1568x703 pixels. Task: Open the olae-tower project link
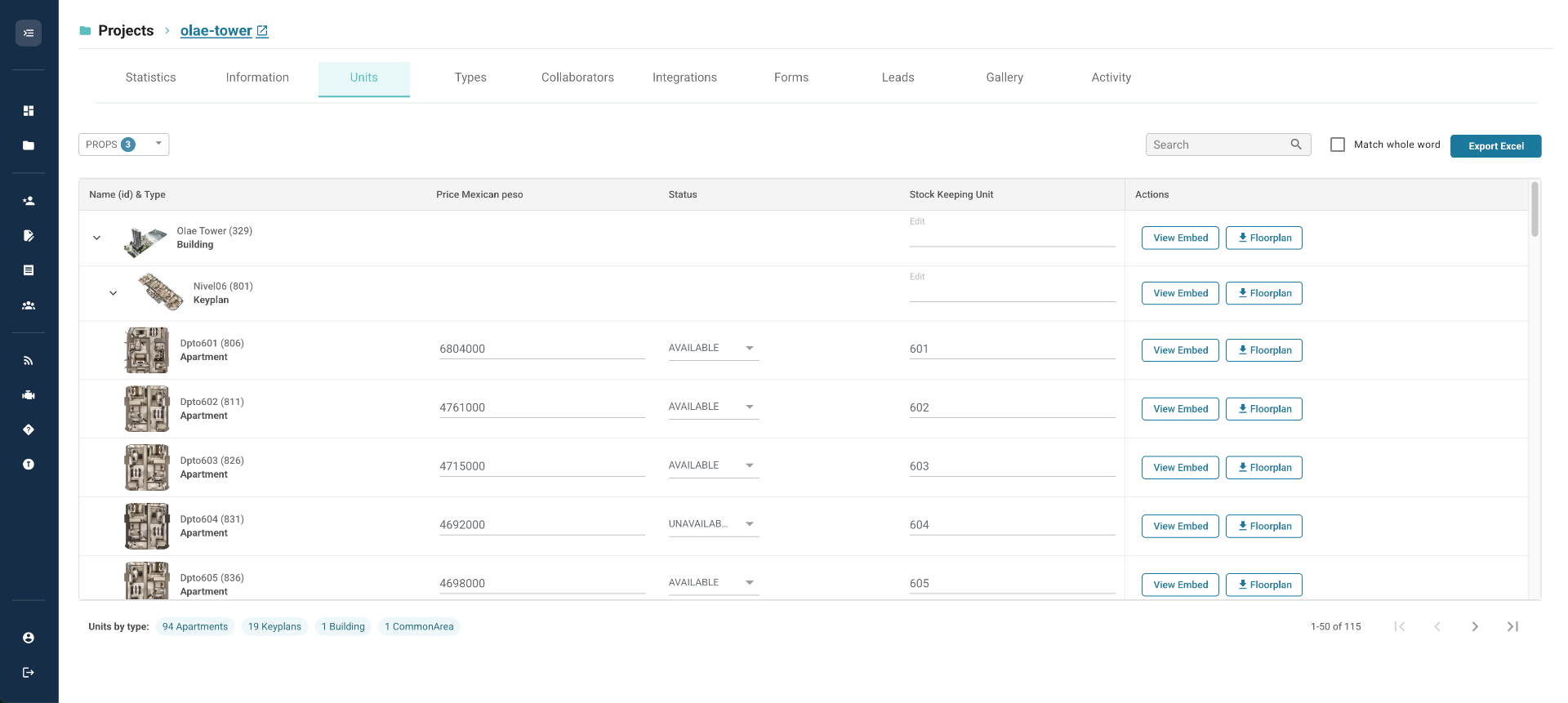pyautogui.click(x=216, y=31)
